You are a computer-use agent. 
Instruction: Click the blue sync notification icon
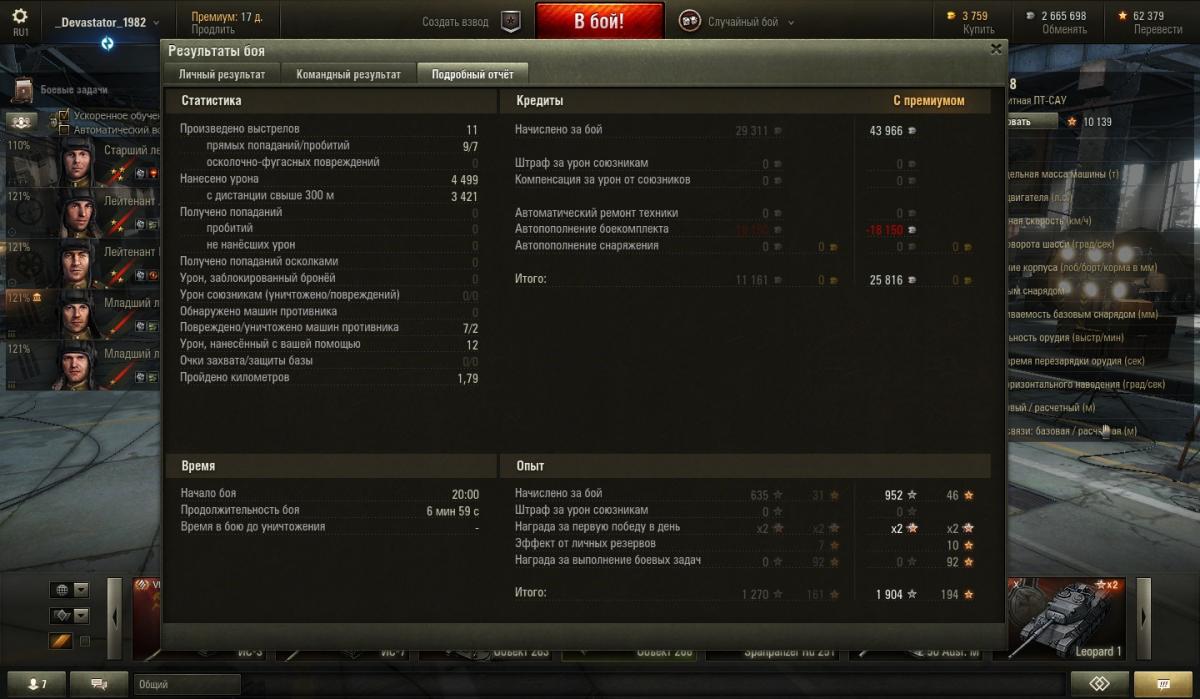[107, 43]
